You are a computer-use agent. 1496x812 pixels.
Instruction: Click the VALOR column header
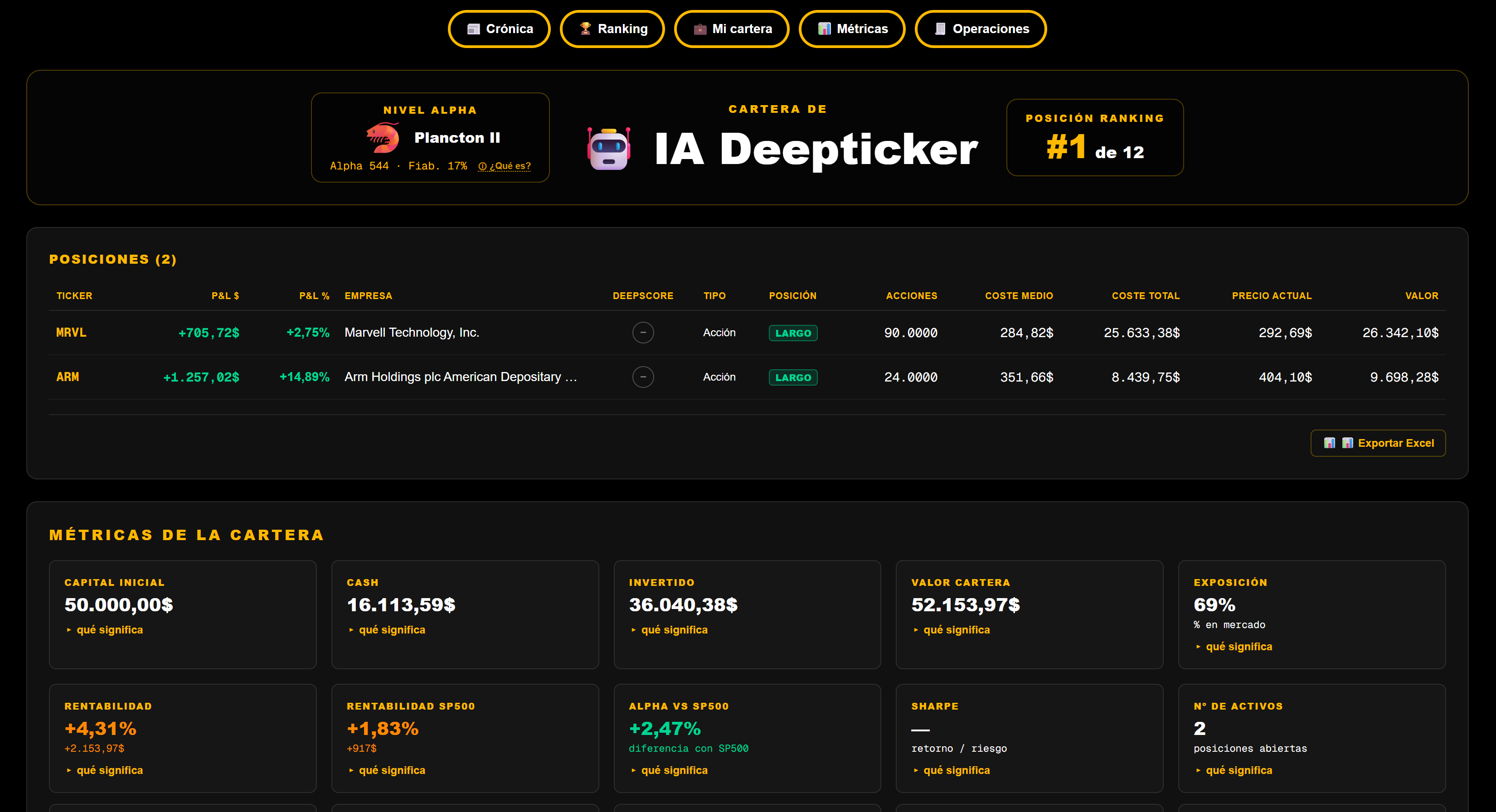pos(1421,296)
